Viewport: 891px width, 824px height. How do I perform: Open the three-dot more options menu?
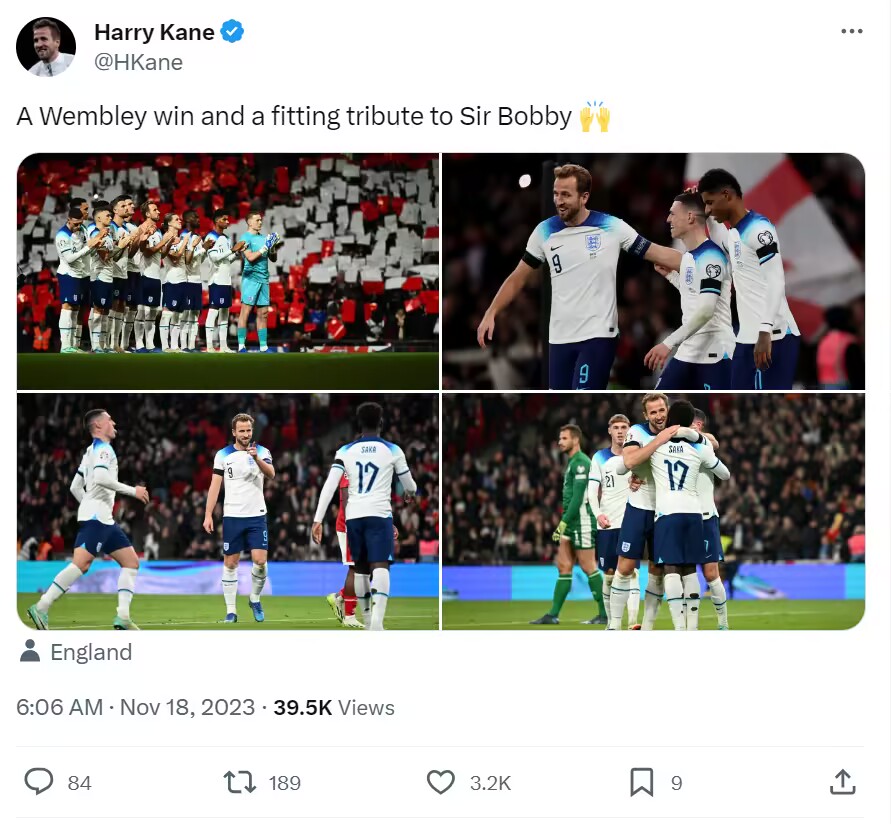(851, 32)
